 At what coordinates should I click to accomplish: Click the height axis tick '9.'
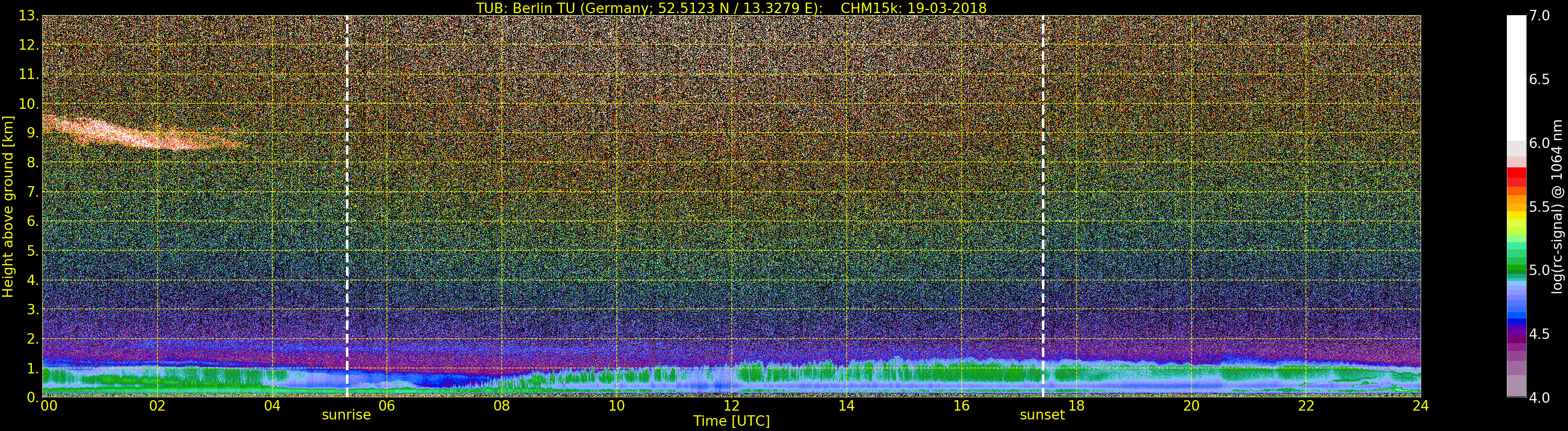click(32, 133)
